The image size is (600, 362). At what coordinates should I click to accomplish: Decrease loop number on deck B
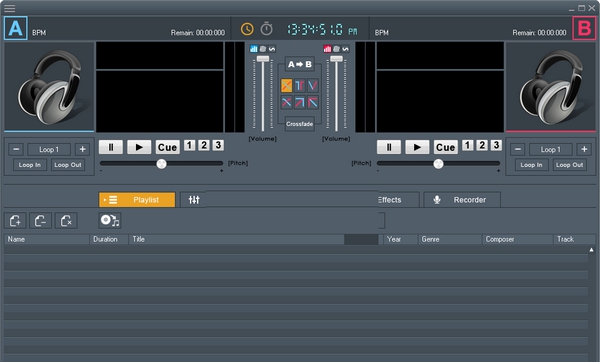coord(518,149)
